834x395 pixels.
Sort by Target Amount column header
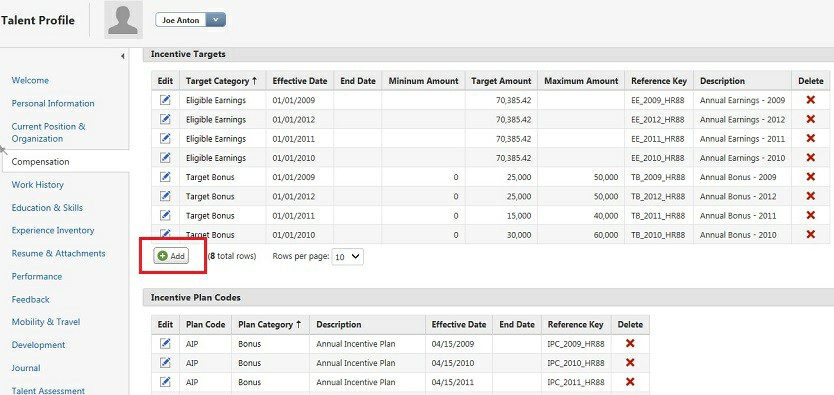tap(501, 81)
